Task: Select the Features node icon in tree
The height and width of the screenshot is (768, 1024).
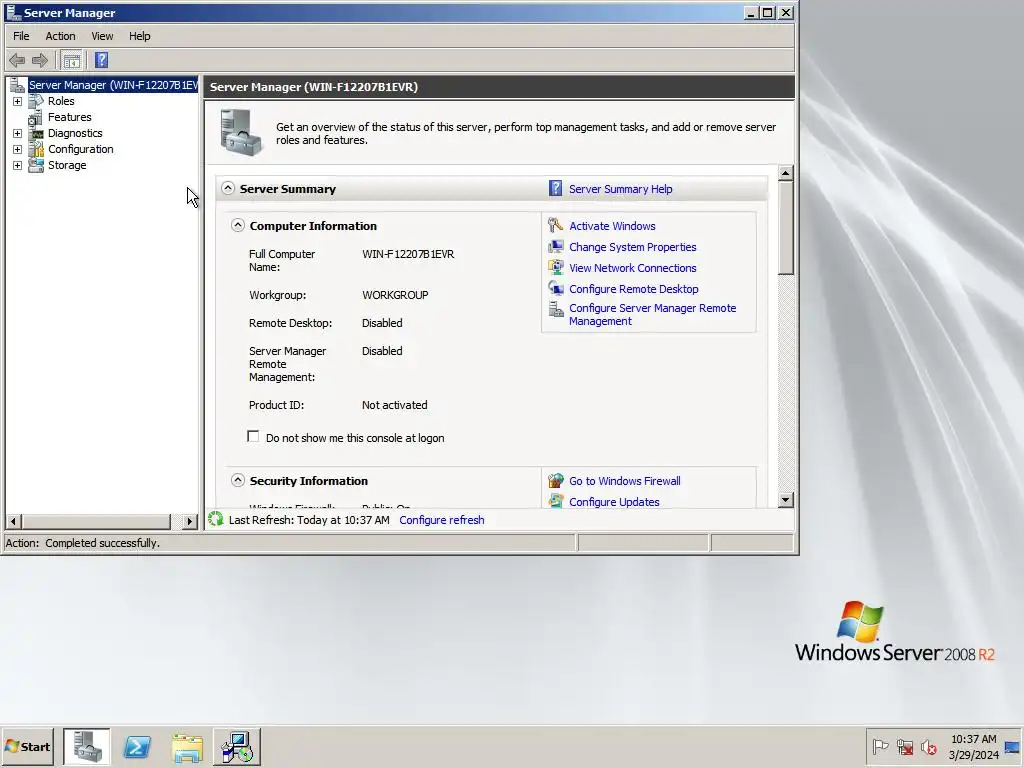Action: pos(35,118)
